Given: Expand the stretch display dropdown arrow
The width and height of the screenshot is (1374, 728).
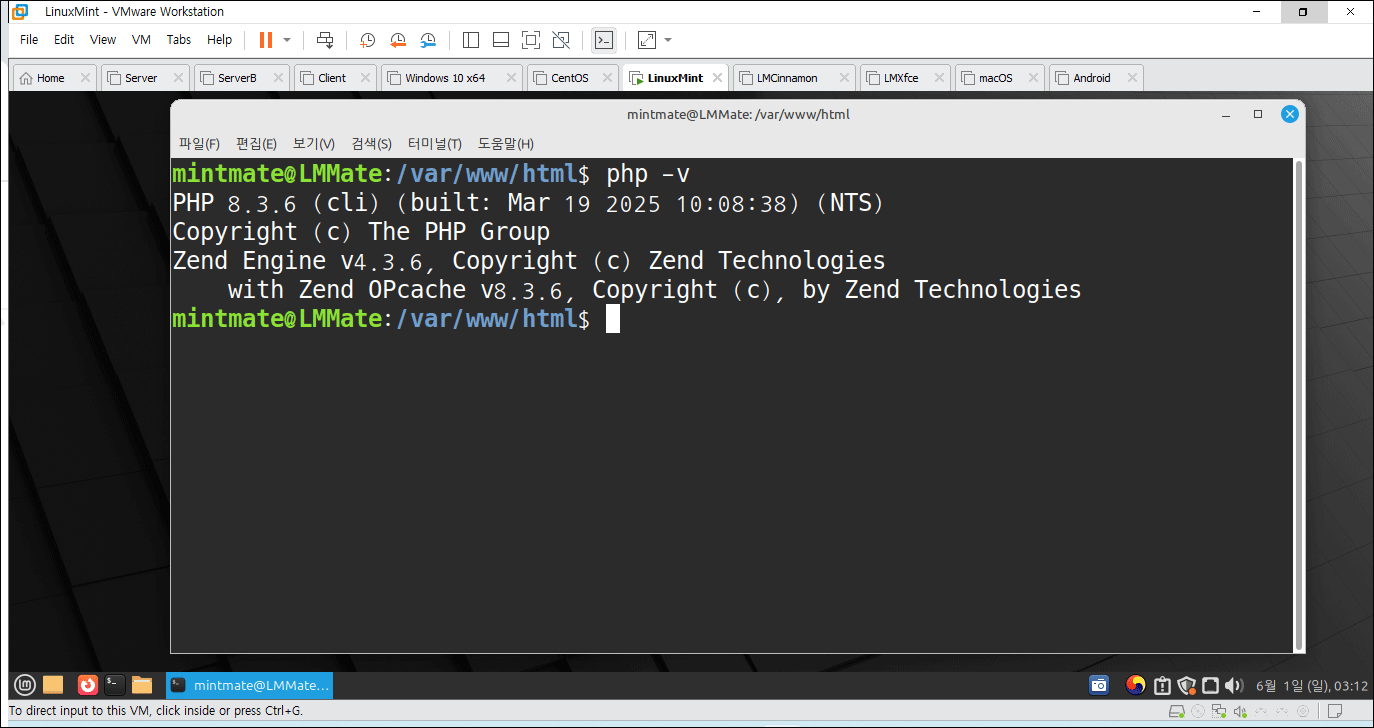Looking at the screenshot, I should pos(668,40).
